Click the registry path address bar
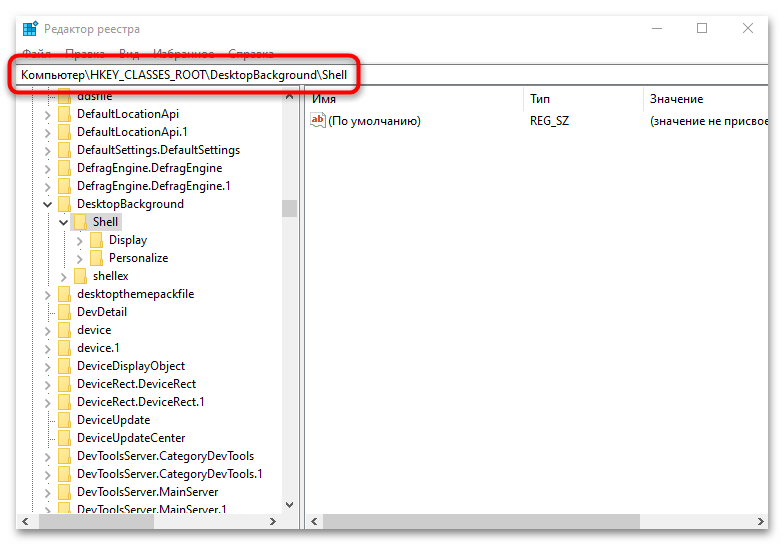784x545 pixels. pos(392,75)
